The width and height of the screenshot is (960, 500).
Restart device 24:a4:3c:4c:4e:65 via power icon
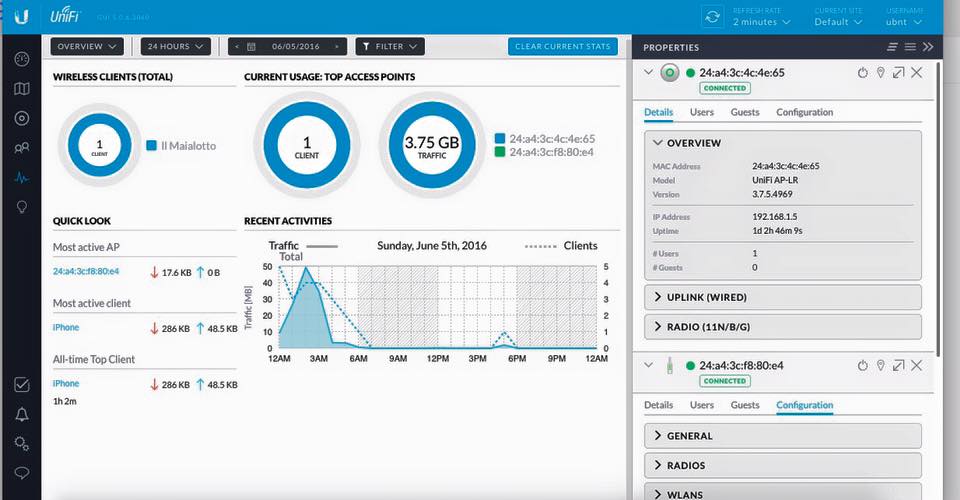pyautogui.click(x=863, y=73)
